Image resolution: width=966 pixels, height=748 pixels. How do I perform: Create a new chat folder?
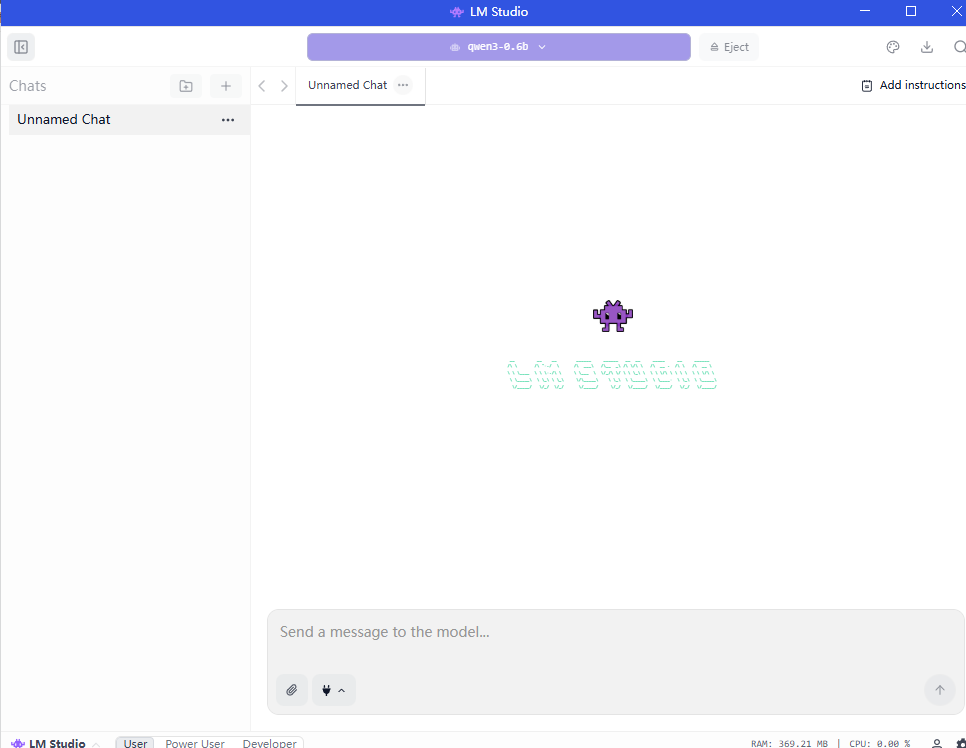pos(185,86)
